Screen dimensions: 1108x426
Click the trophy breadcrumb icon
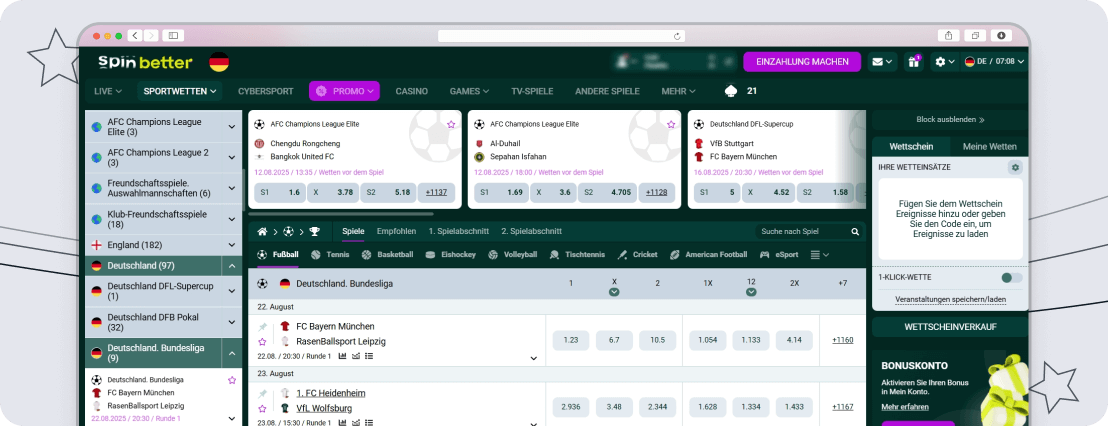(x=314, y=232)
